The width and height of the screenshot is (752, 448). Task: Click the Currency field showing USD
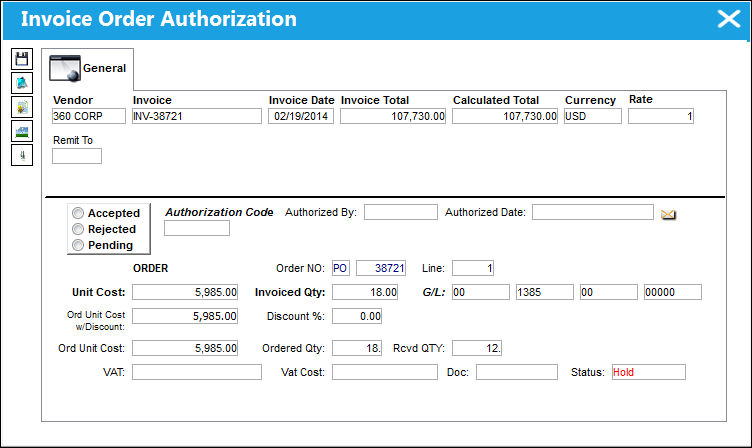(593, 116)
